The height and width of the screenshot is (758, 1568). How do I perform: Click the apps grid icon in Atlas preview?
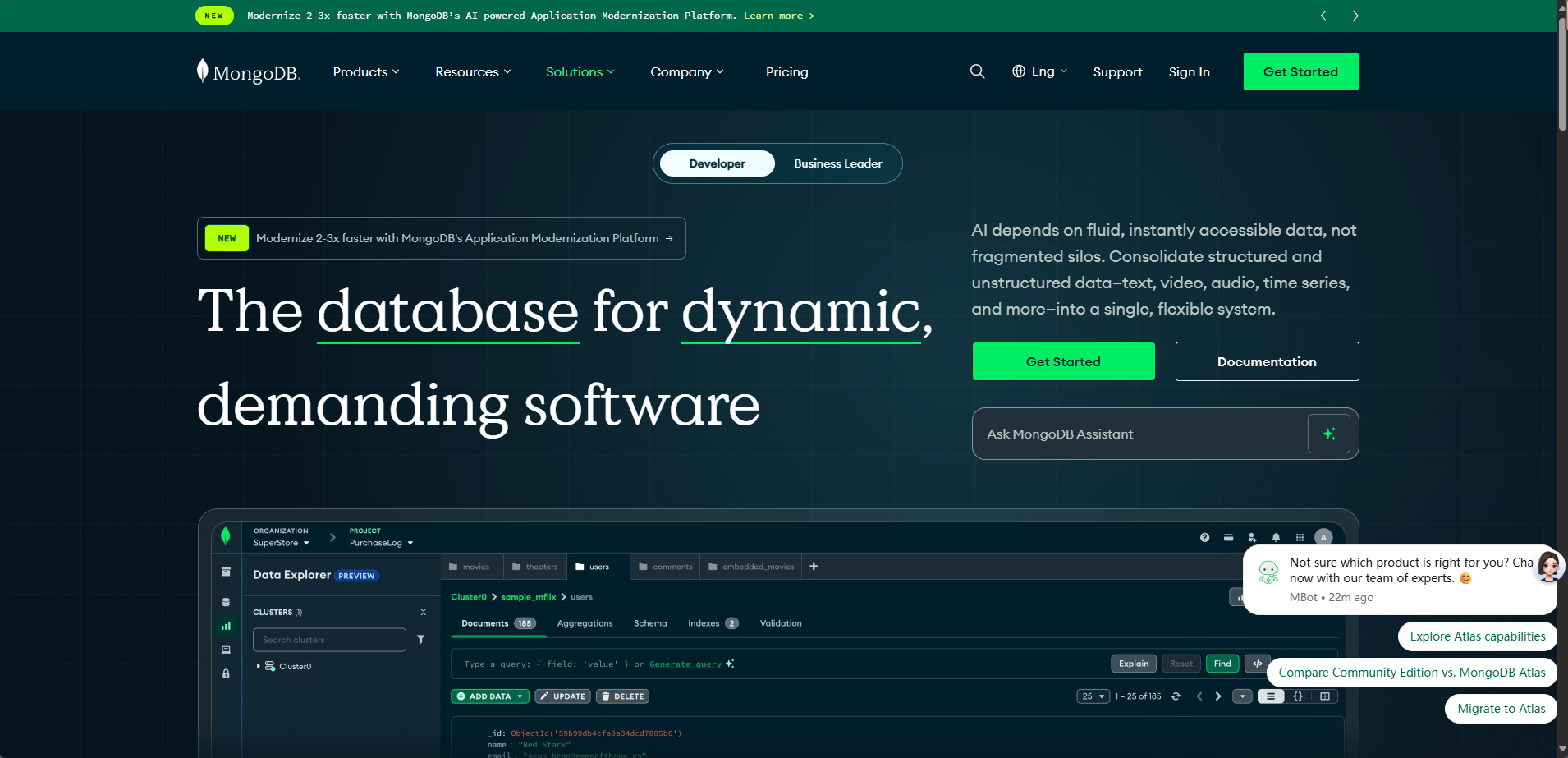click(x=1300, y=537)
